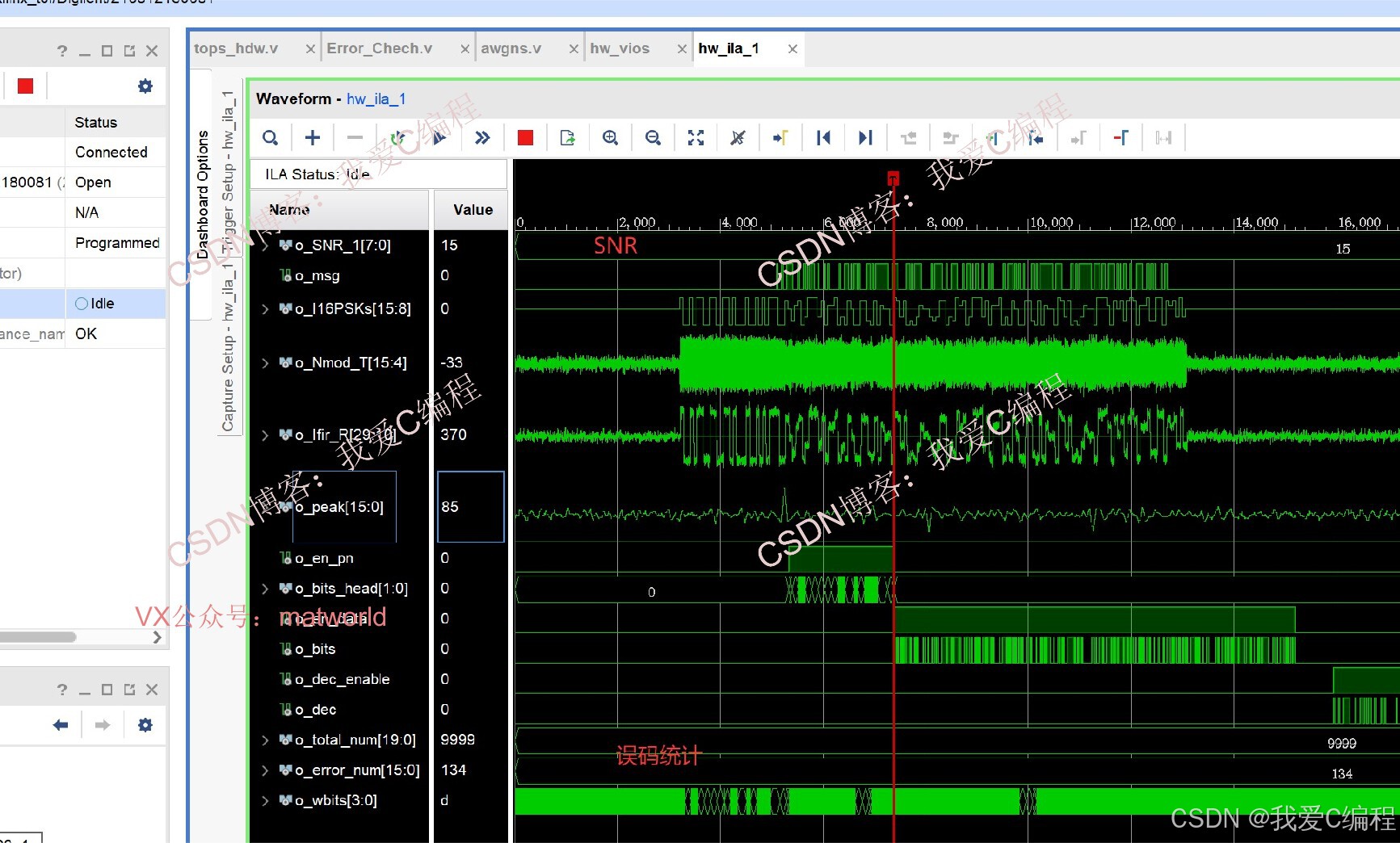The image size is (1400, 843).
Task: Expand the o_wbits[3:0] bus
Action: pos(265,801)
